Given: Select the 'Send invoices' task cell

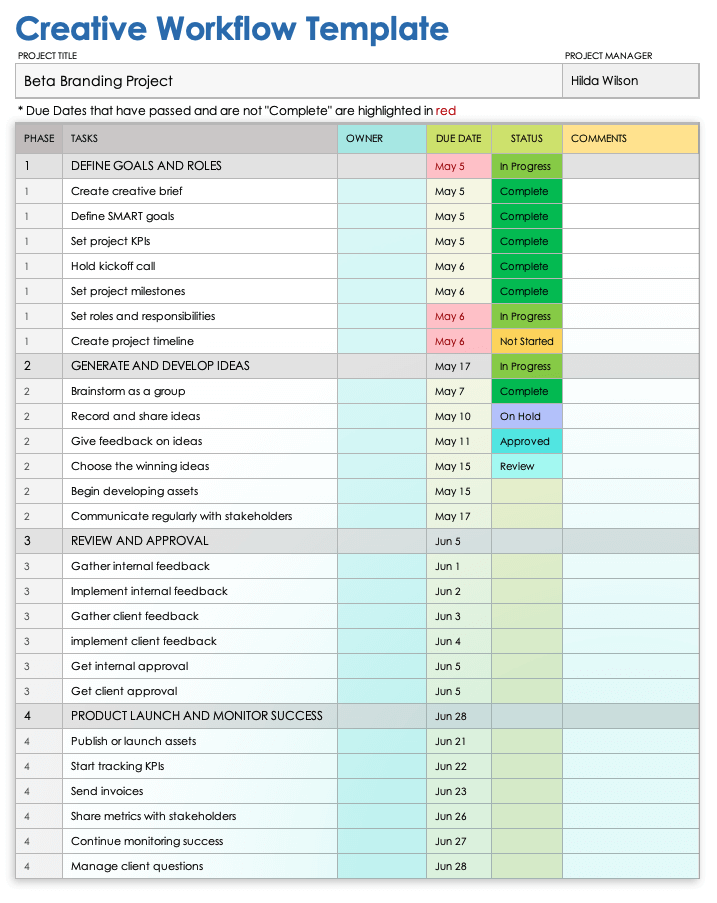Looking at the screenshot, I should click(200, 791).
